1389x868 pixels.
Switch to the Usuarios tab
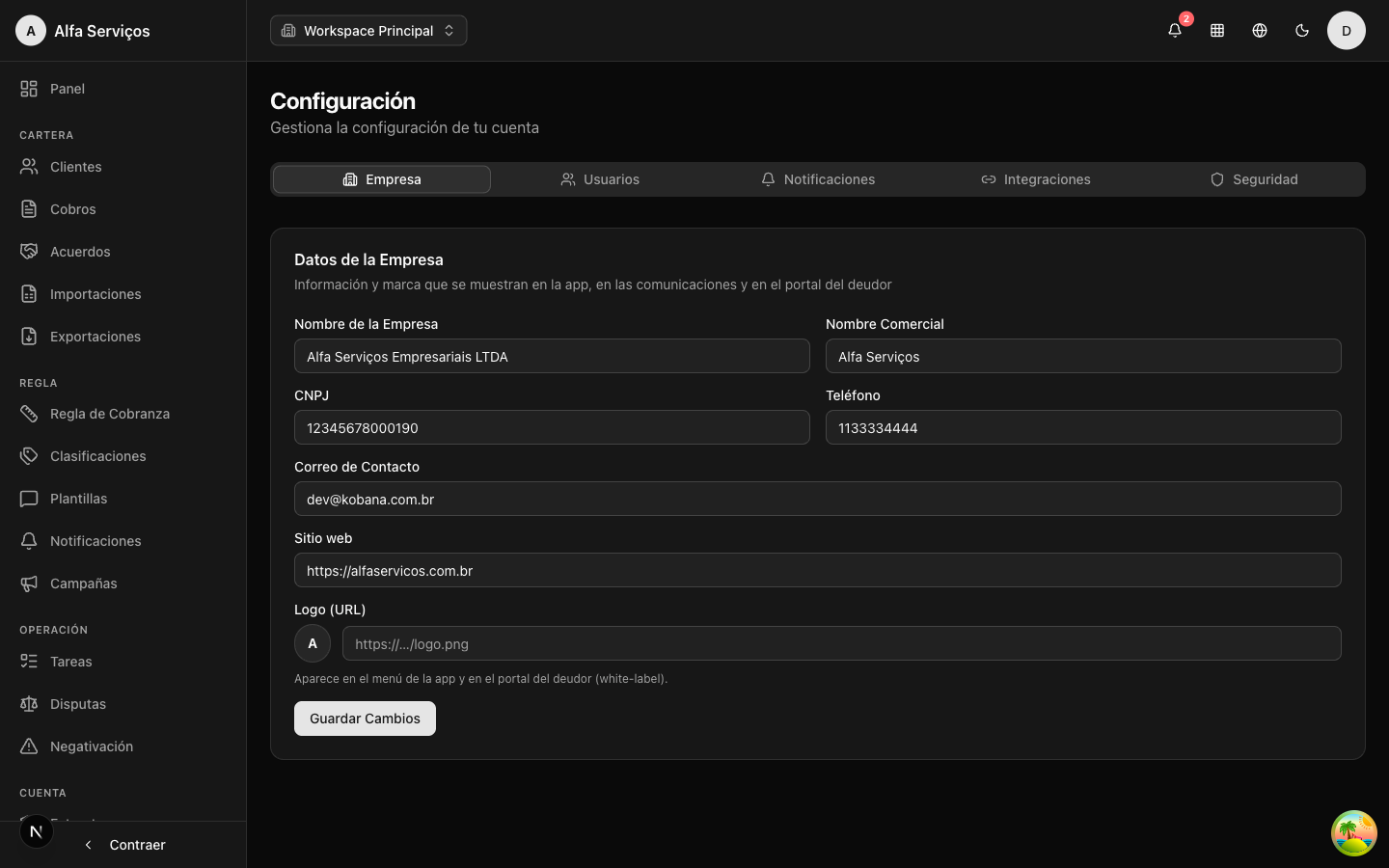click(x=600, y=179)
